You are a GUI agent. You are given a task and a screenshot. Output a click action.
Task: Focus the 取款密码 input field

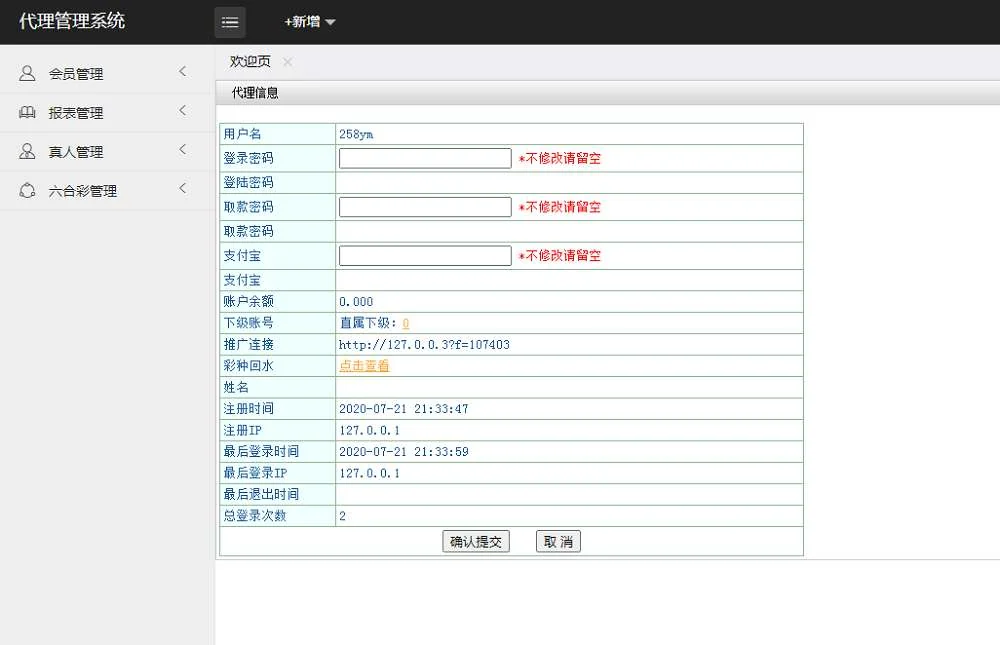click(425, 207)
